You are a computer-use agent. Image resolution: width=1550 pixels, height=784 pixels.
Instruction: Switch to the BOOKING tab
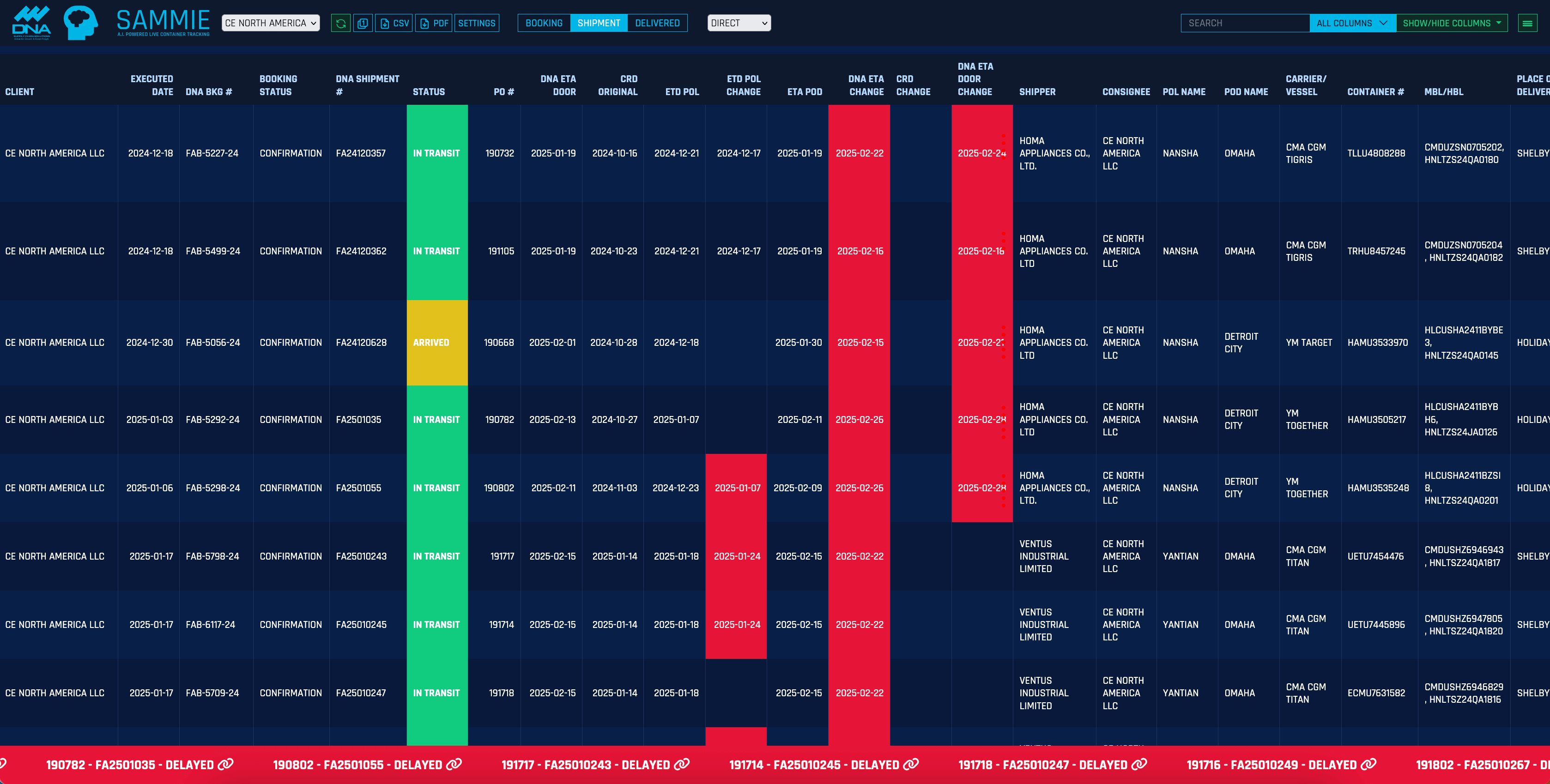[543, 23]
